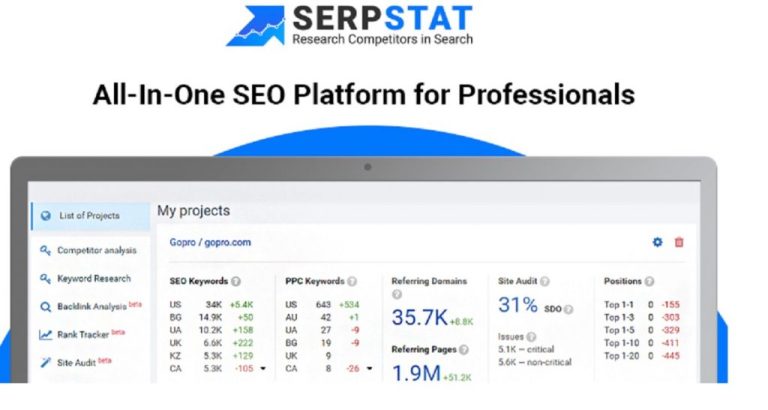
Task: Delete Gopro project with trash icon
Action: pos(679,242)
